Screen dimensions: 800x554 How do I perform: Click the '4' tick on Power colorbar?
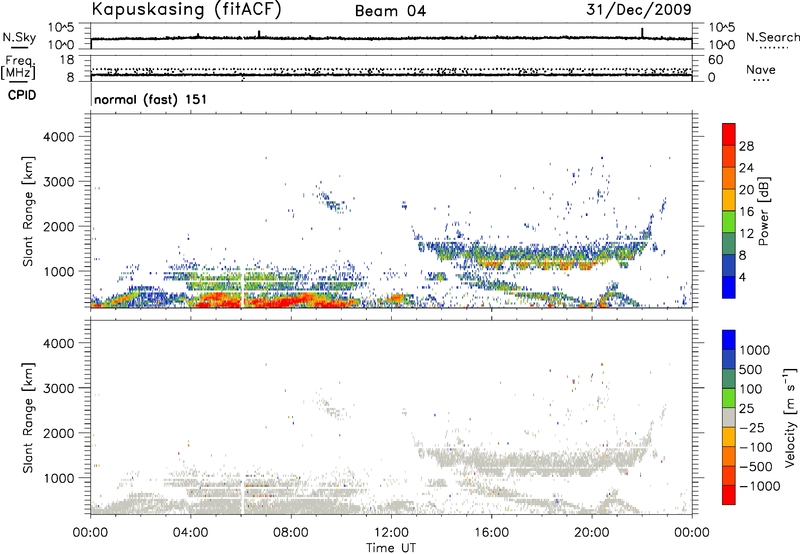[743, 277]
